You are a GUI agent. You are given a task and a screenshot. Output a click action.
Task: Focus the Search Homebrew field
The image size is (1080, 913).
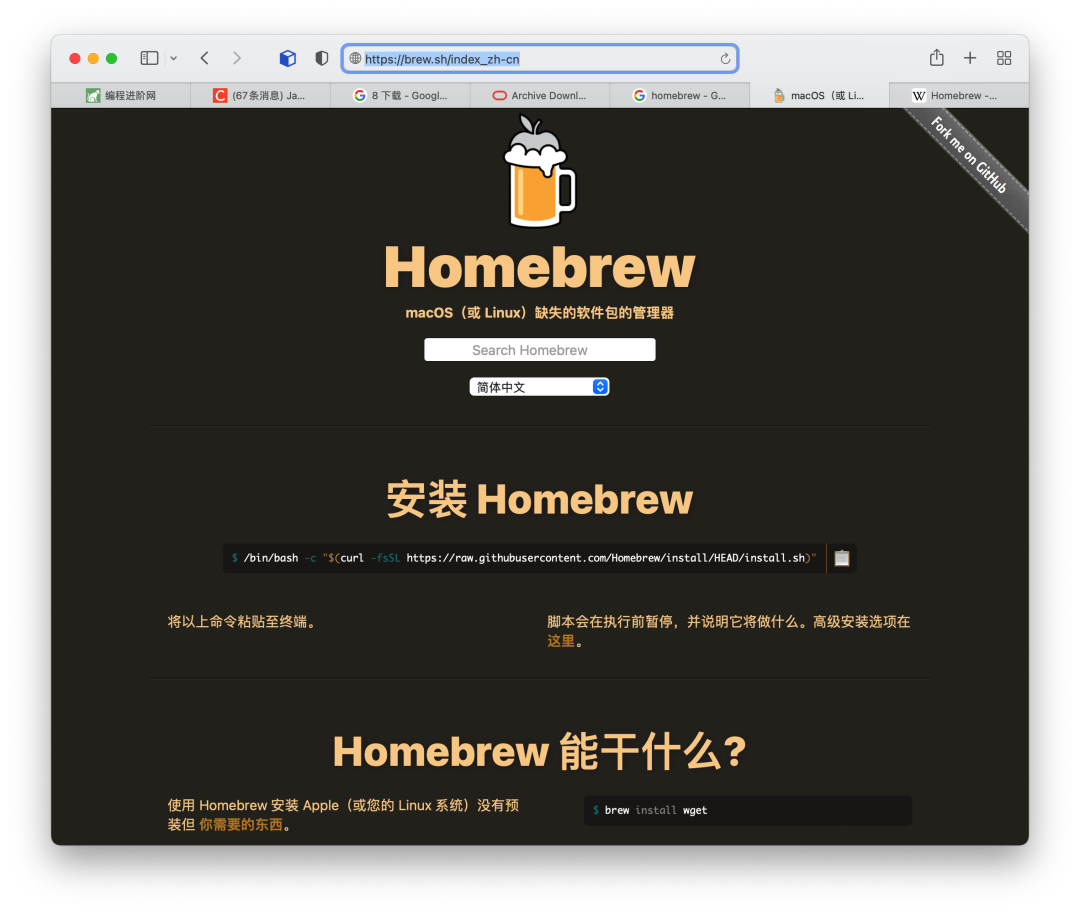pos(540,350)
